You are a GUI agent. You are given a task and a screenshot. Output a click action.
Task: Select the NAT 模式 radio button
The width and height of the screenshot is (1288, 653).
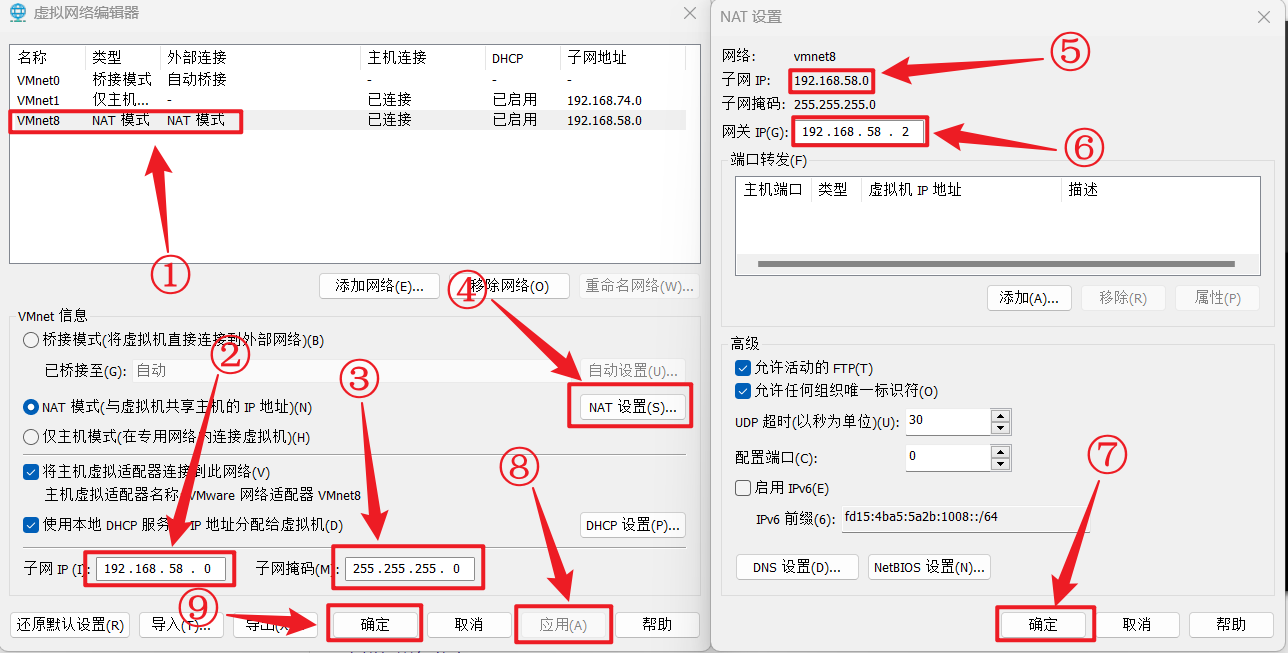[x=31, y=408]
